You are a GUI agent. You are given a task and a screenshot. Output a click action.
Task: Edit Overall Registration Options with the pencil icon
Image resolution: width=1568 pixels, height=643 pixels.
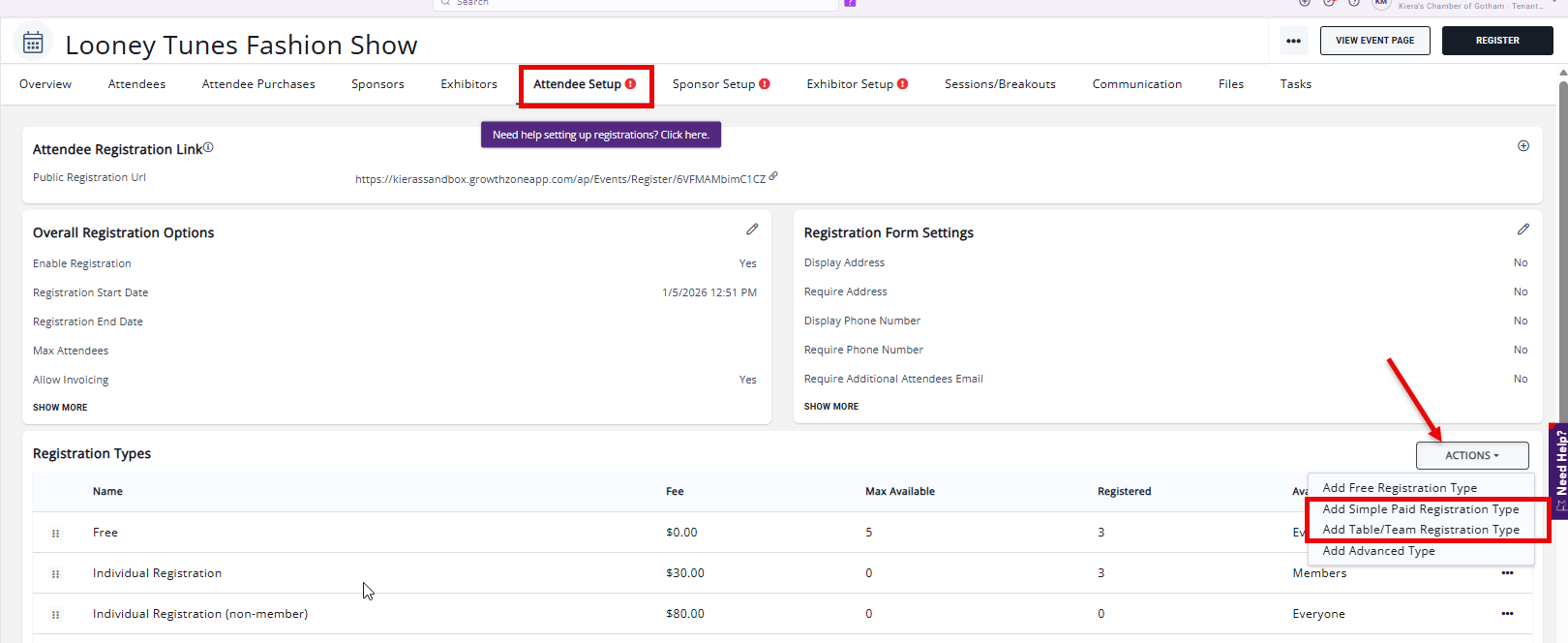[752, 230]
